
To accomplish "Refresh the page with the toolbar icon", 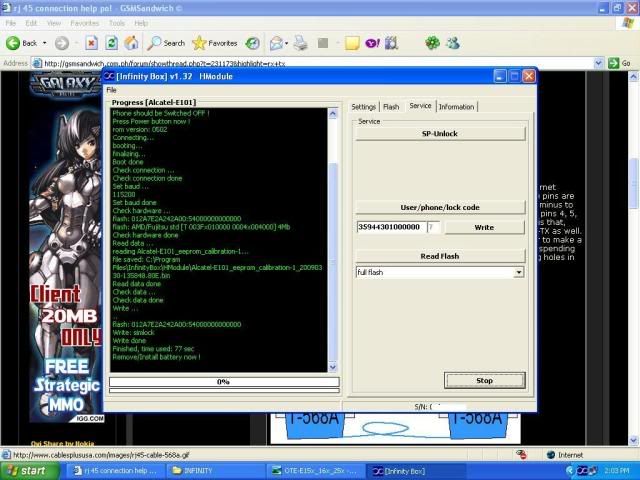I will click(x=112, y=43).
